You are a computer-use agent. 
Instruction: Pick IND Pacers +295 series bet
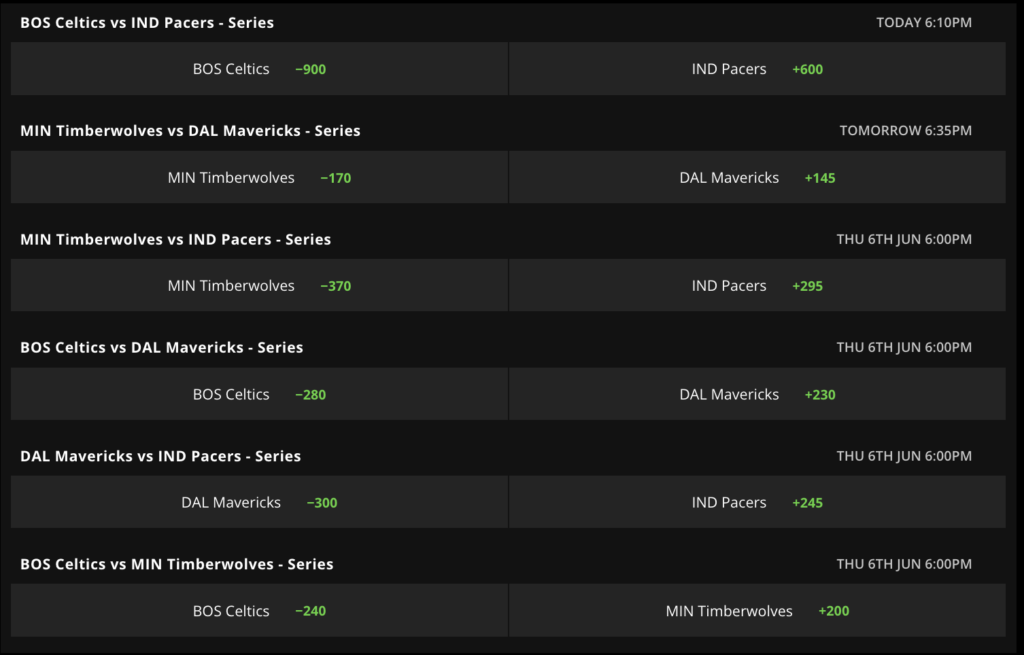coord(757,285)
